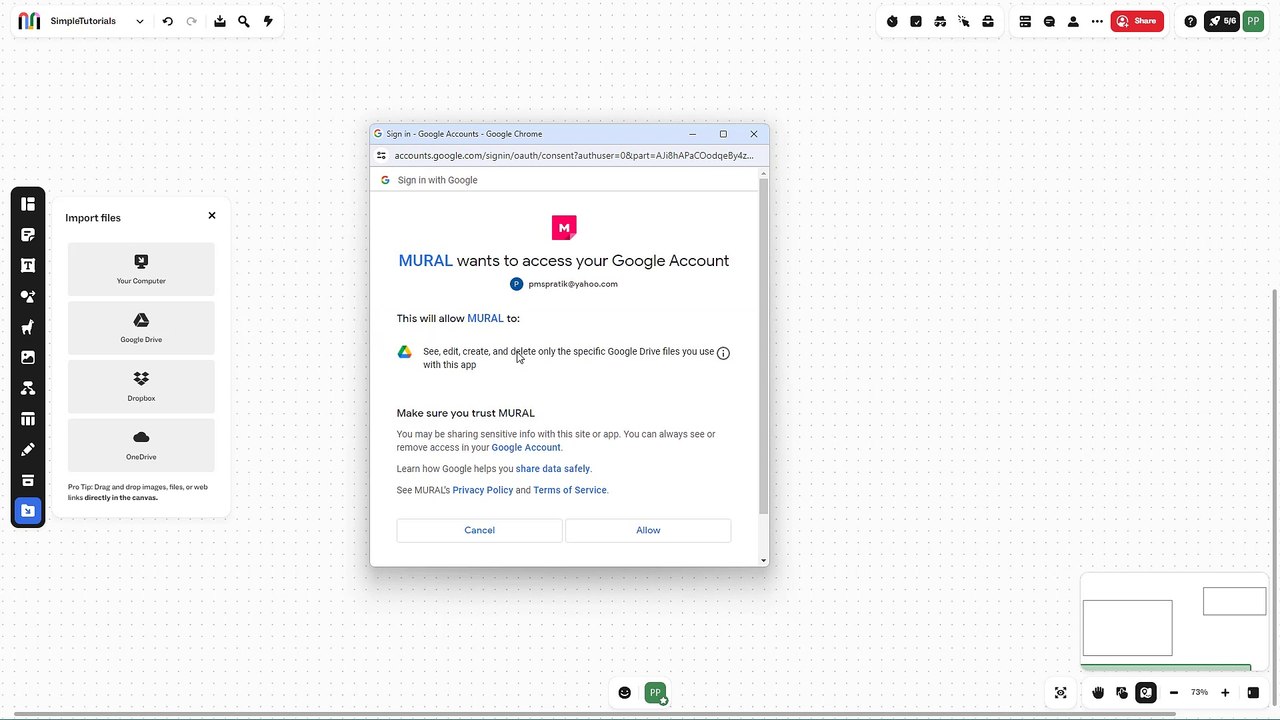Click the laser pointer cursor icon
Screen dimensions: 1280x720
point(964,21)
